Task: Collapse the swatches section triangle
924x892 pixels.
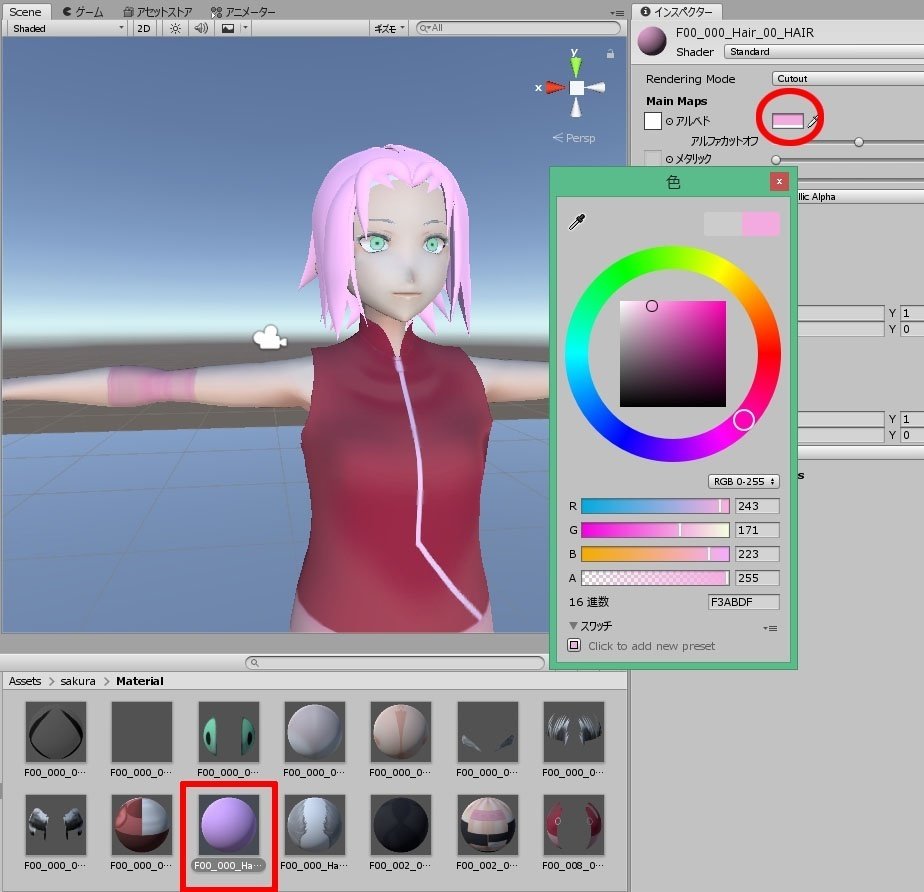Action: point(573,625)
